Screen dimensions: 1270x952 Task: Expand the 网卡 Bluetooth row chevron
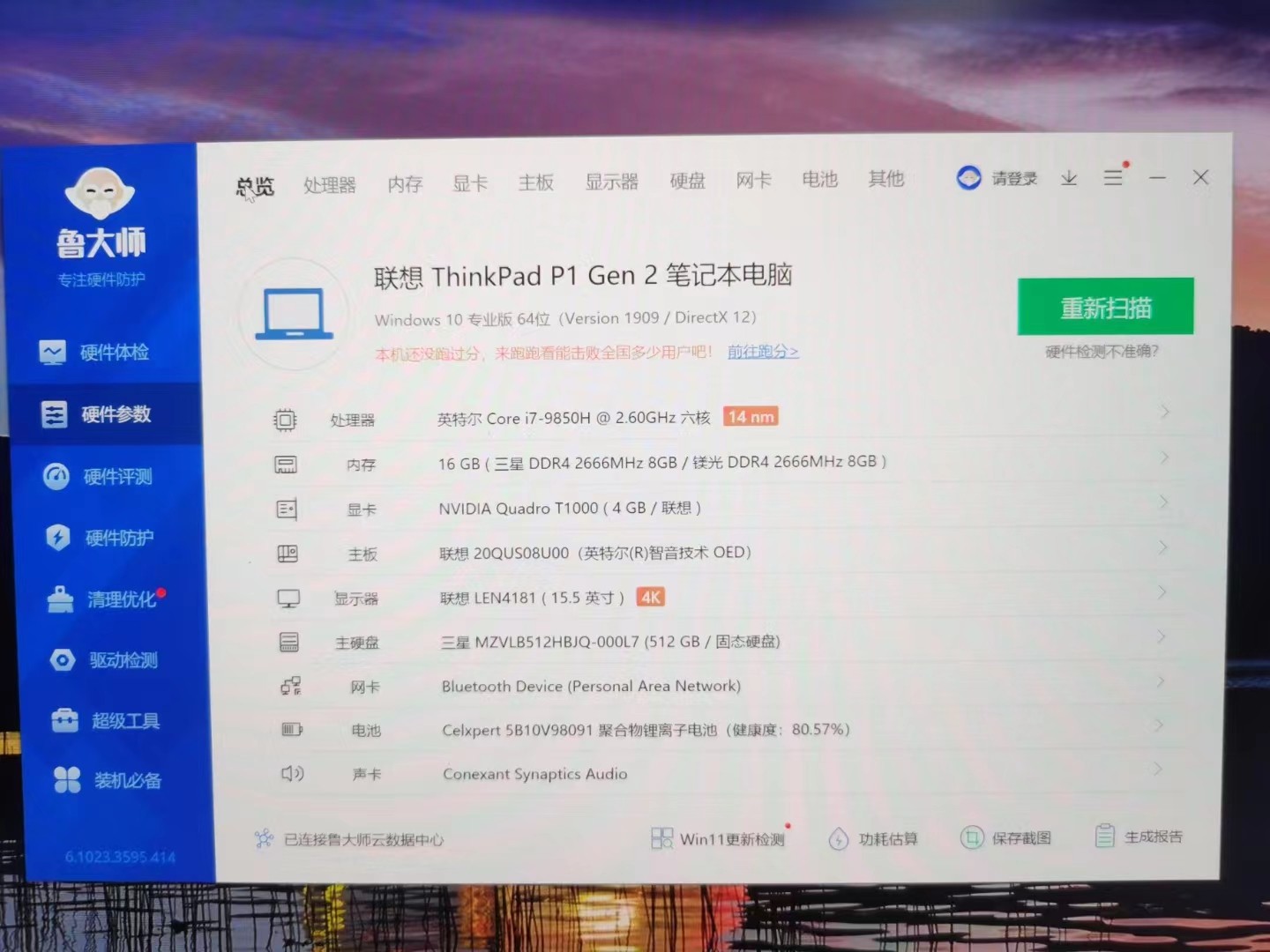[x=1160, y=681]
